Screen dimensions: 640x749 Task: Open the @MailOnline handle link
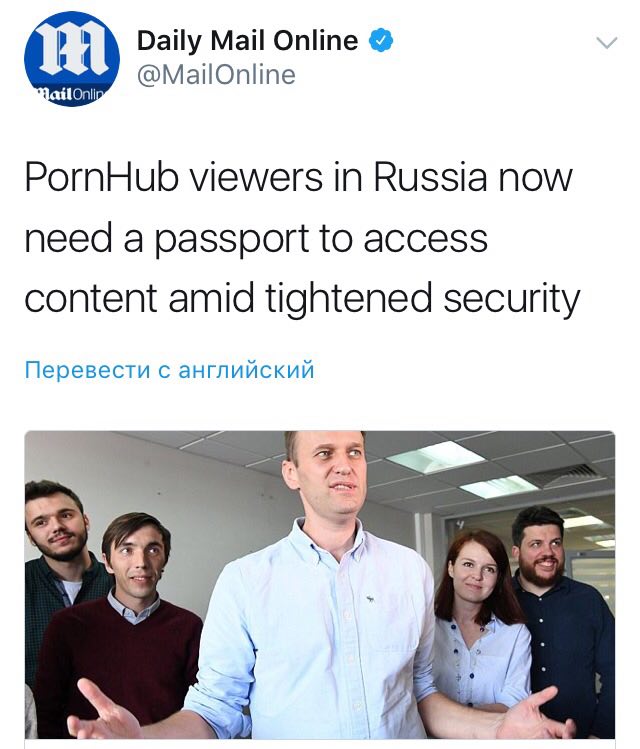[x=216, y=75]
